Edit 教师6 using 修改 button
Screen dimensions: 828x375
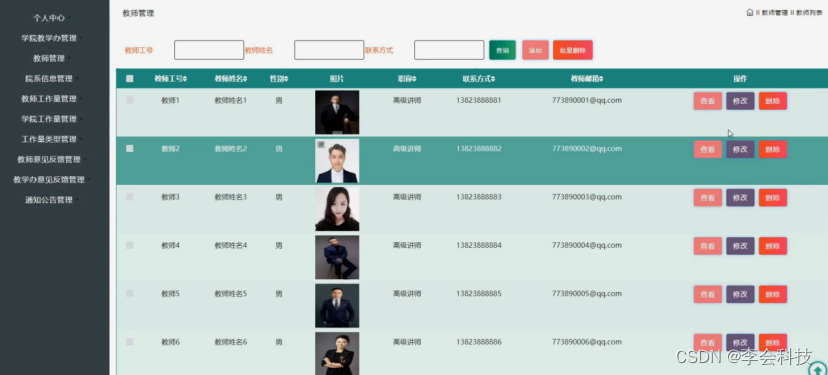tap(740, 342)
